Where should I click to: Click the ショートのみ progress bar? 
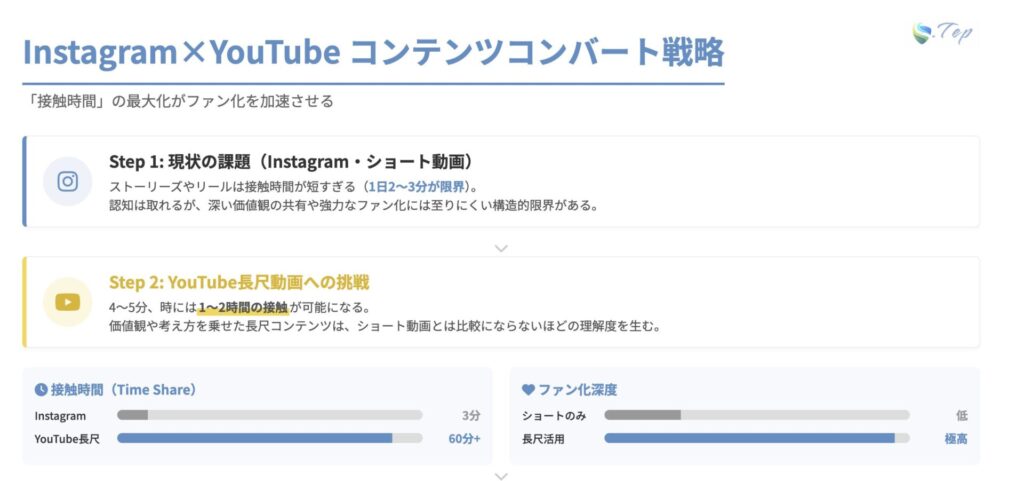click(756, 415)
